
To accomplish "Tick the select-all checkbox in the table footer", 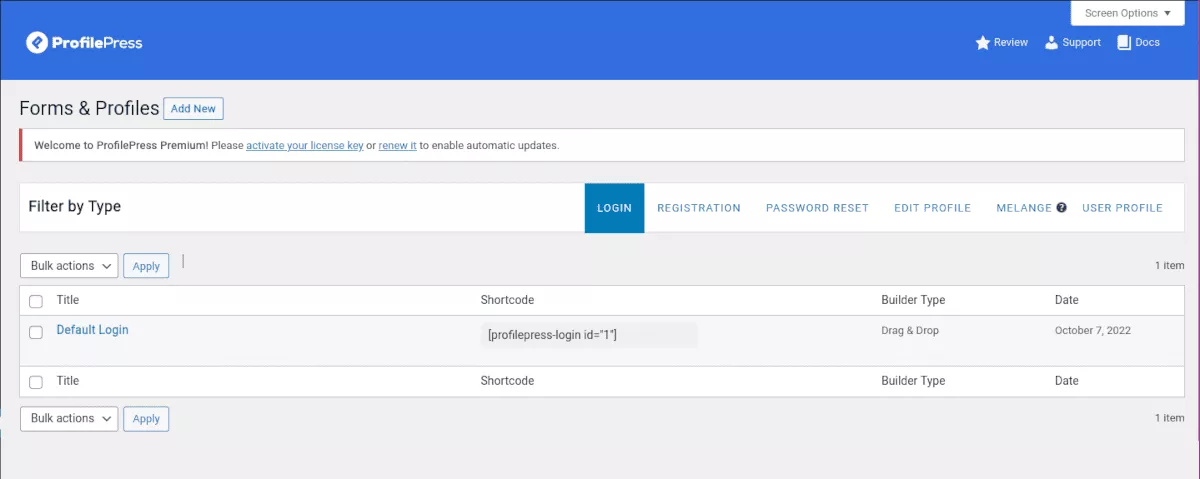I will [36, 382].
